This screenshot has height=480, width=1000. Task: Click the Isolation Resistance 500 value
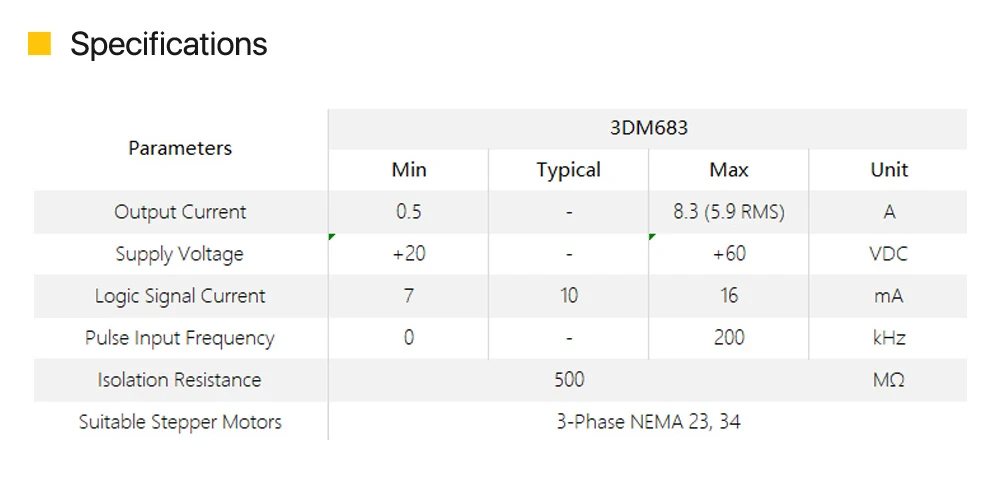[570, 380]
